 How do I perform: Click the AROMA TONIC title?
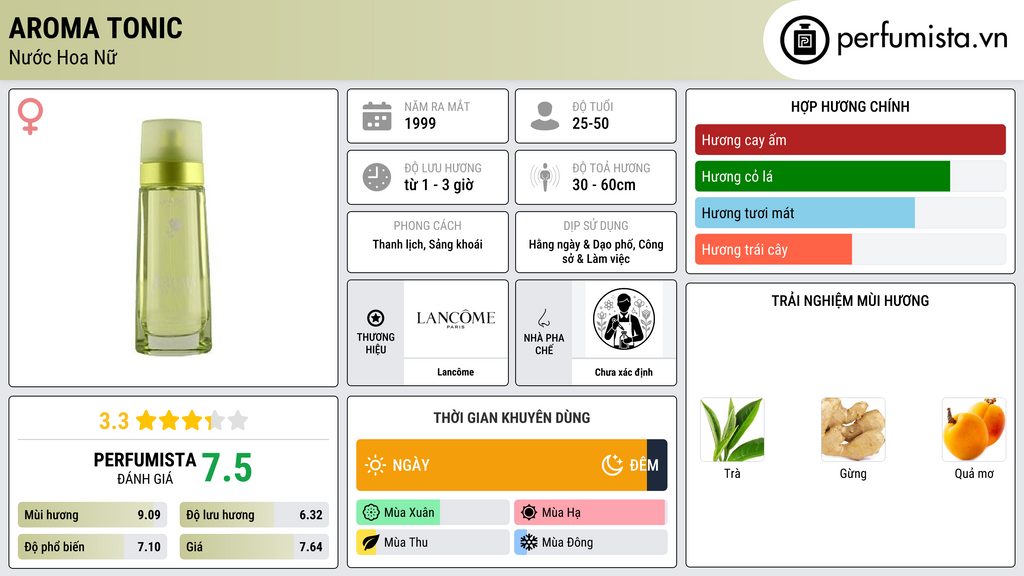tap(95, 28)
